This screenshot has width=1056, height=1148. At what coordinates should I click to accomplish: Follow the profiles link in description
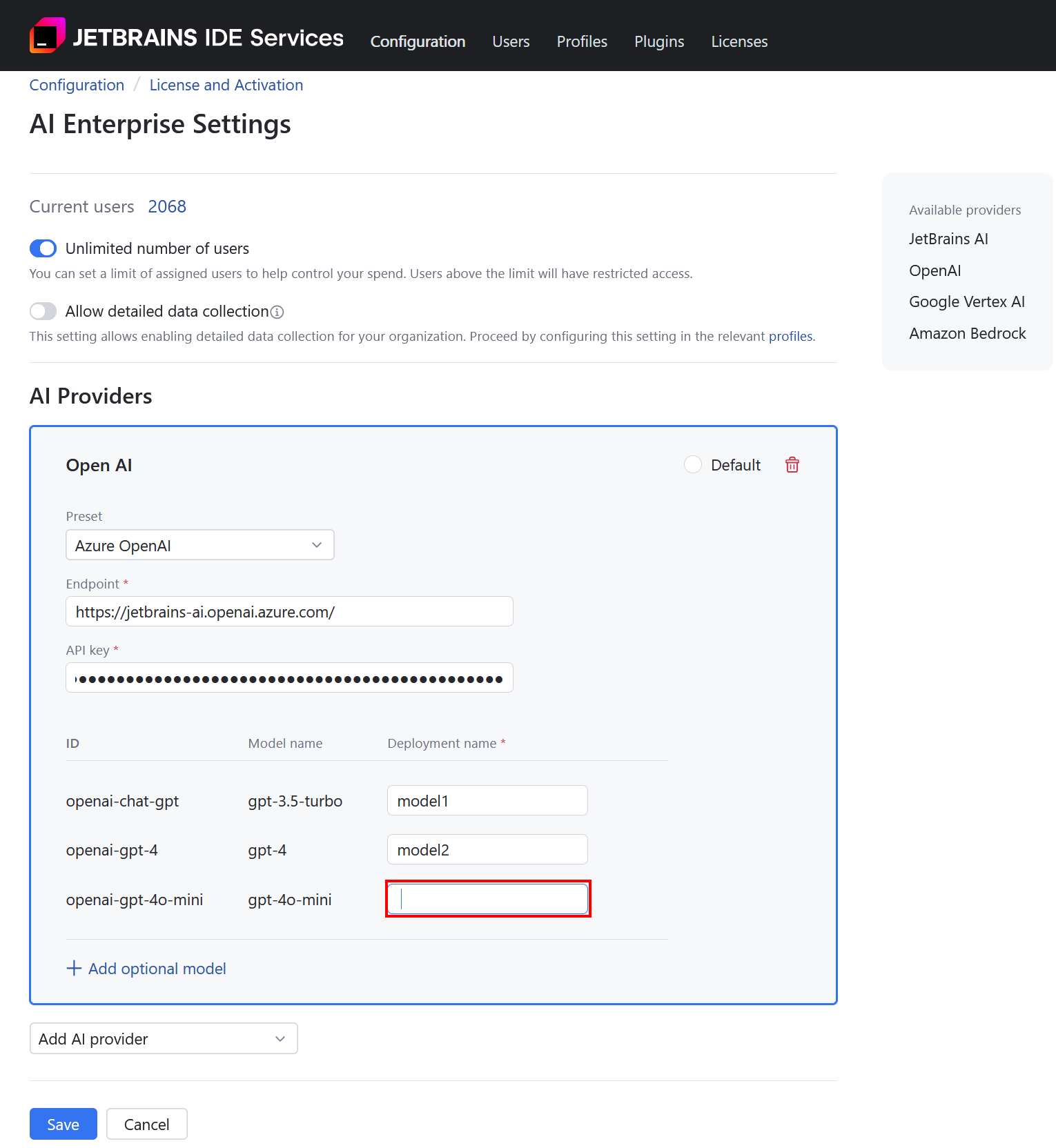(790, 337)
